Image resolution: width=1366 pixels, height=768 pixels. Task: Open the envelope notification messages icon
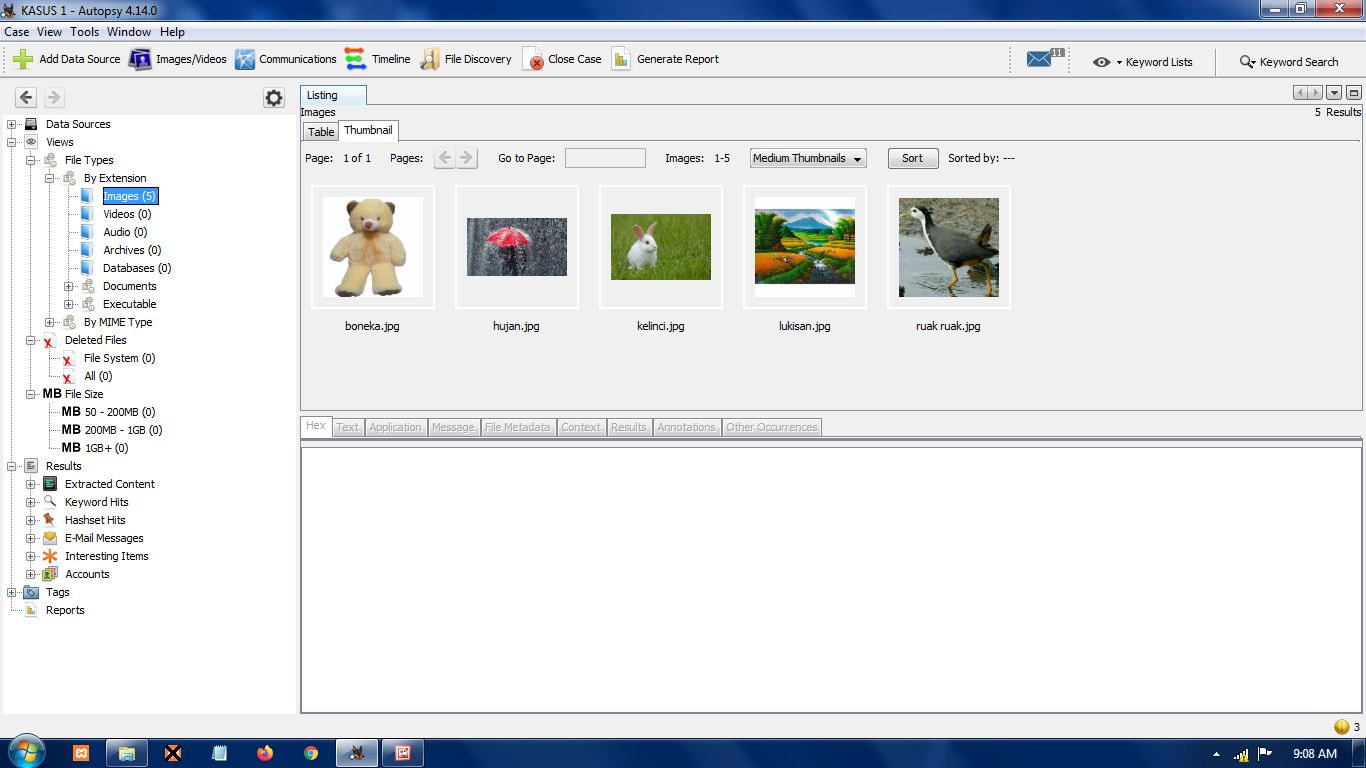point(1040,60)
